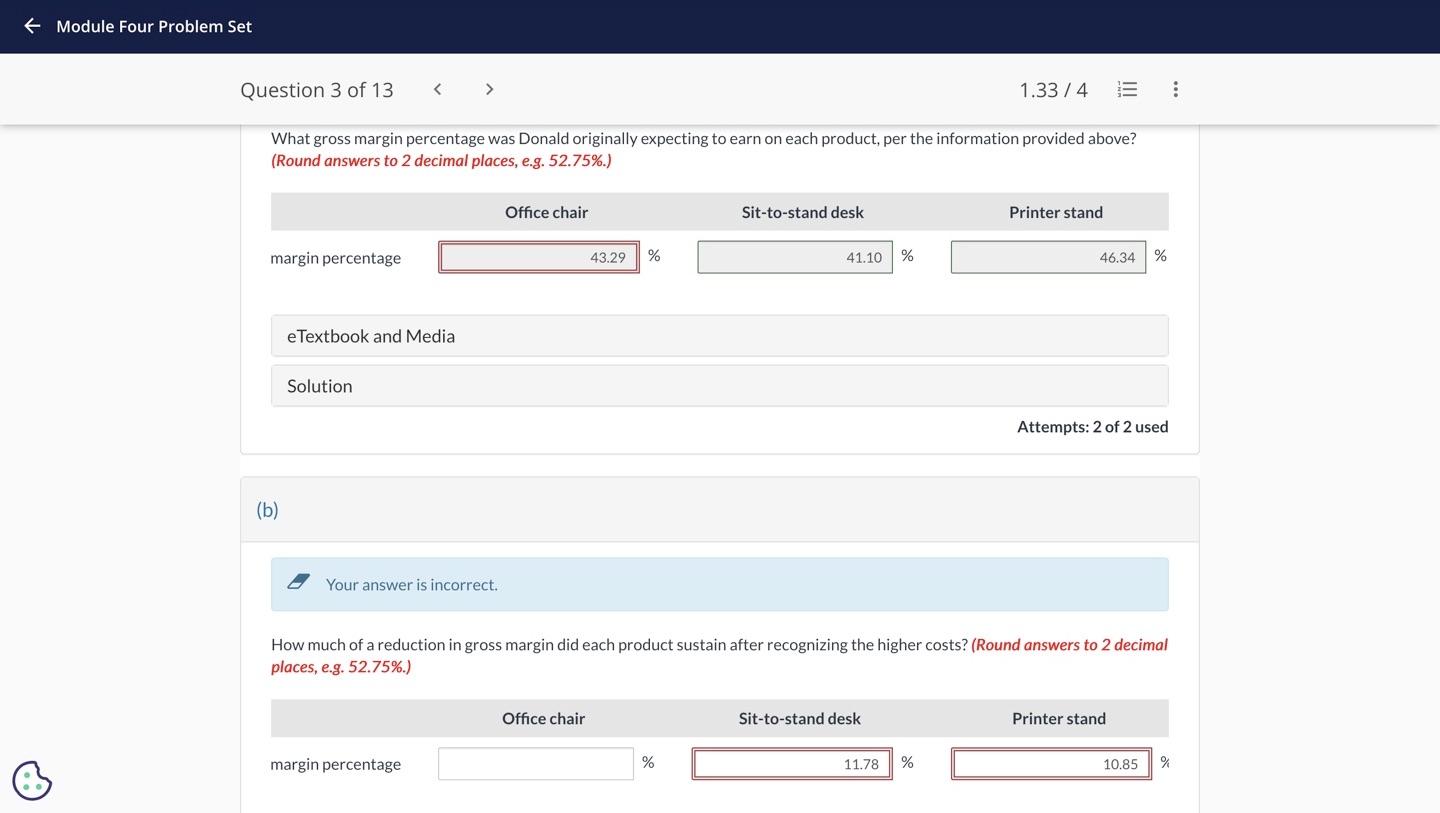Click the back arrow beside Module Four Problem Set
This screenshot has width=1440, height=813.
[32, 26]
